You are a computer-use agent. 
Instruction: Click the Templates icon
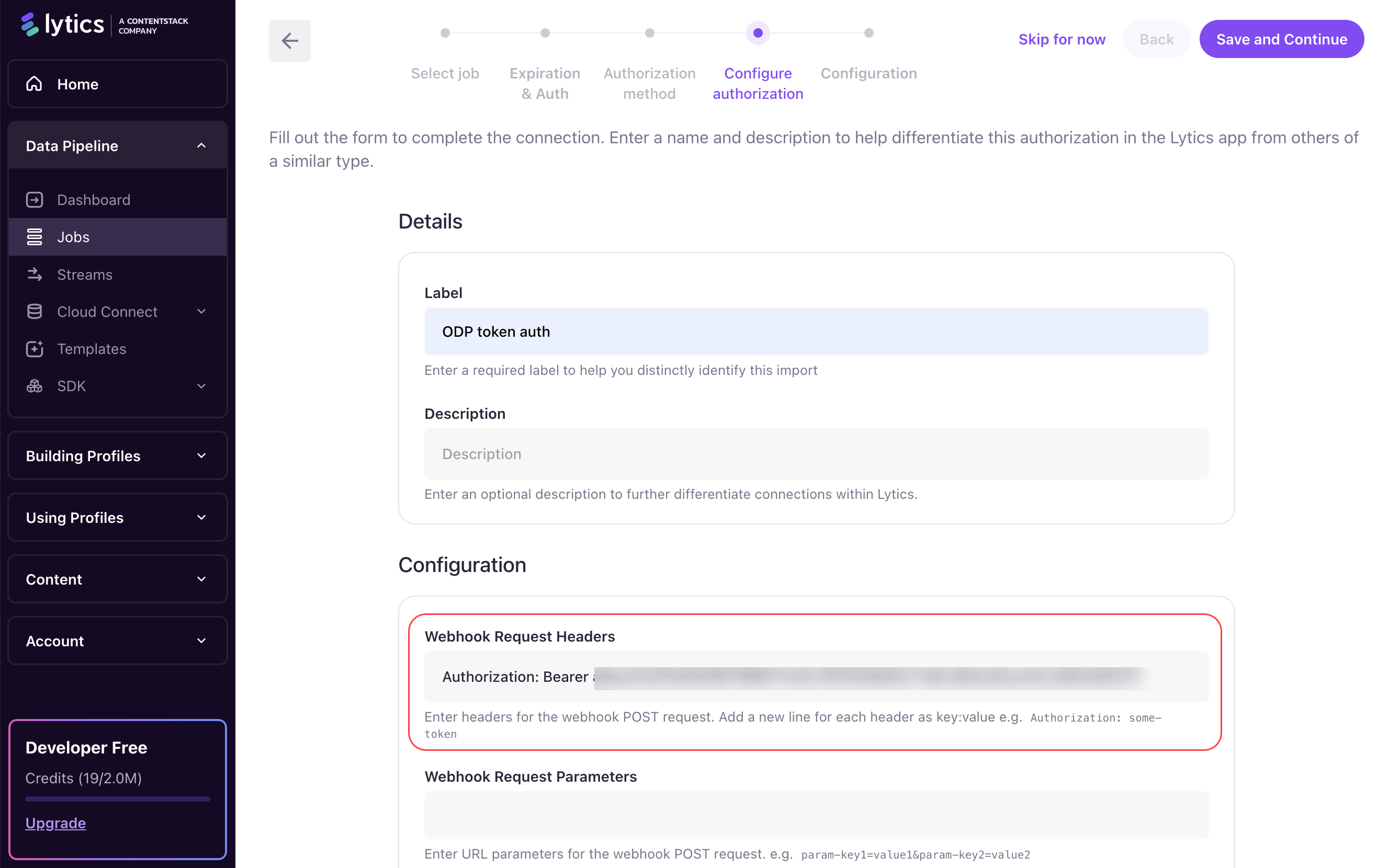[x=35, y=349]
